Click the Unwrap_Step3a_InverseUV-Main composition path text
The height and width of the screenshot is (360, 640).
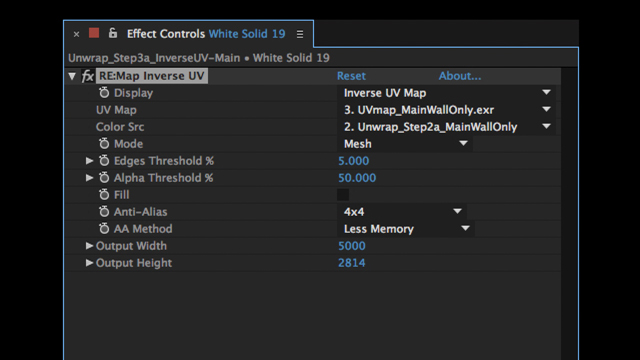pos(154,58)
